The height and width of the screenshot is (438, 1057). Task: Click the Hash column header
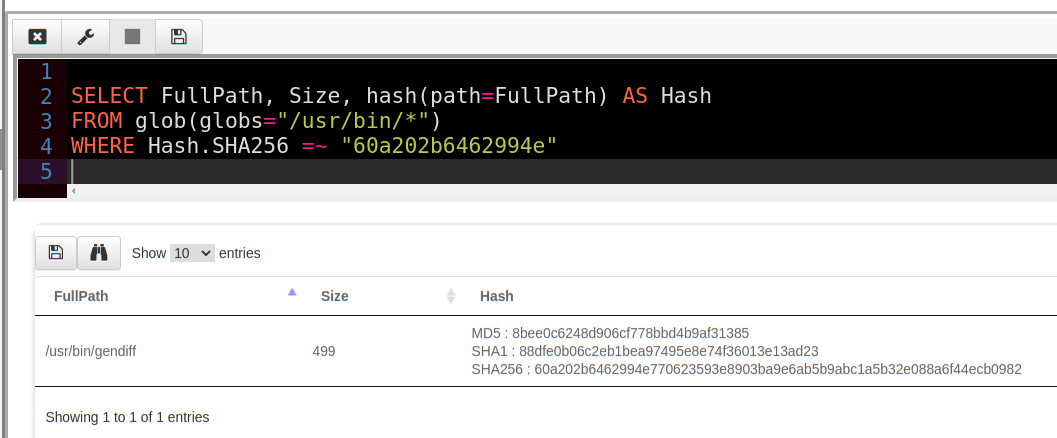coord(497,296)
